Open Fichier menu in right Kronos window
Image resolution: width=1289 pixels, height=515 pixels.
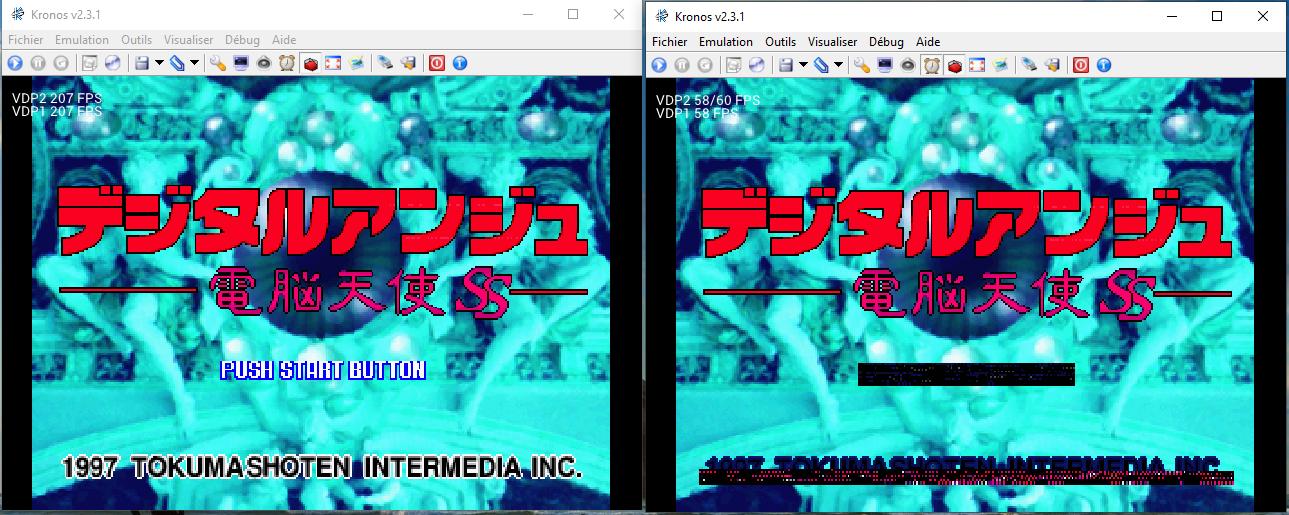[669, 42]
